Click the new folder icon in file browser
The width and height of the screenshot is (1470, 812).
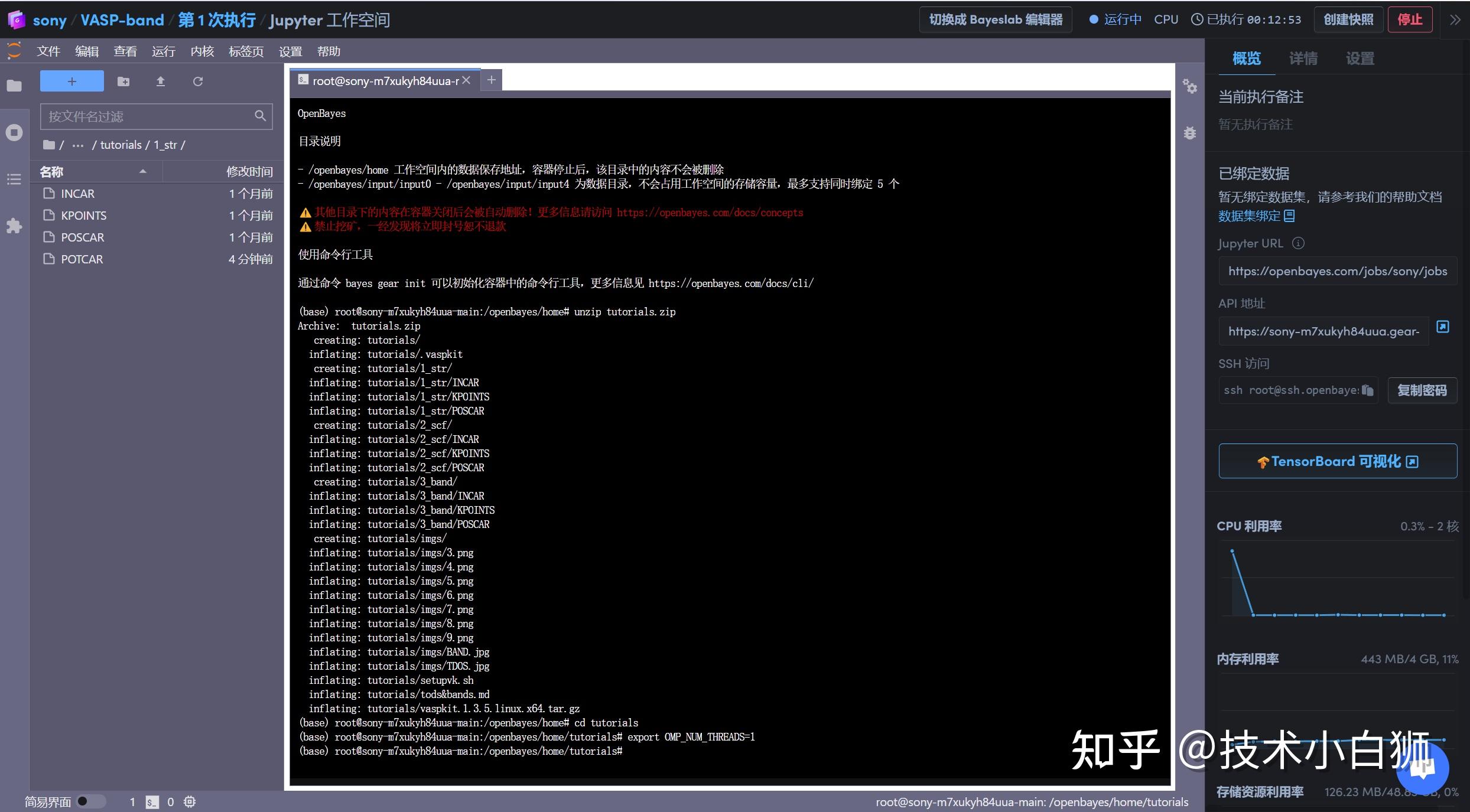(x=123, y=81)
